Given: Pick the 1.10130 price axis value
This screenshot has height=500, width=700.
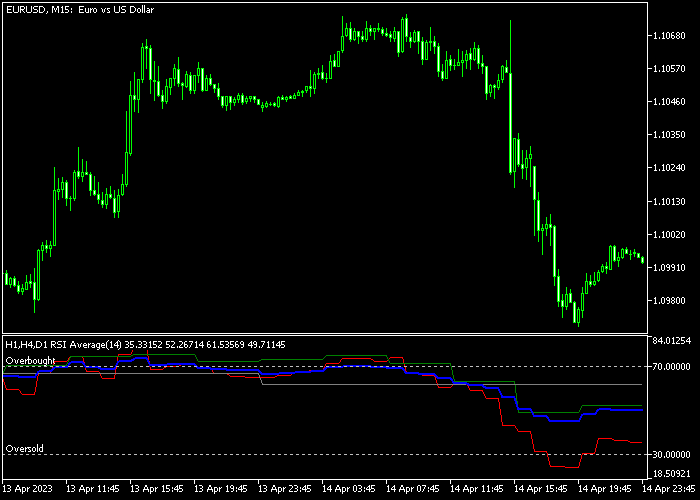Looking at the screenshot, I should click(x=669, y=201).
